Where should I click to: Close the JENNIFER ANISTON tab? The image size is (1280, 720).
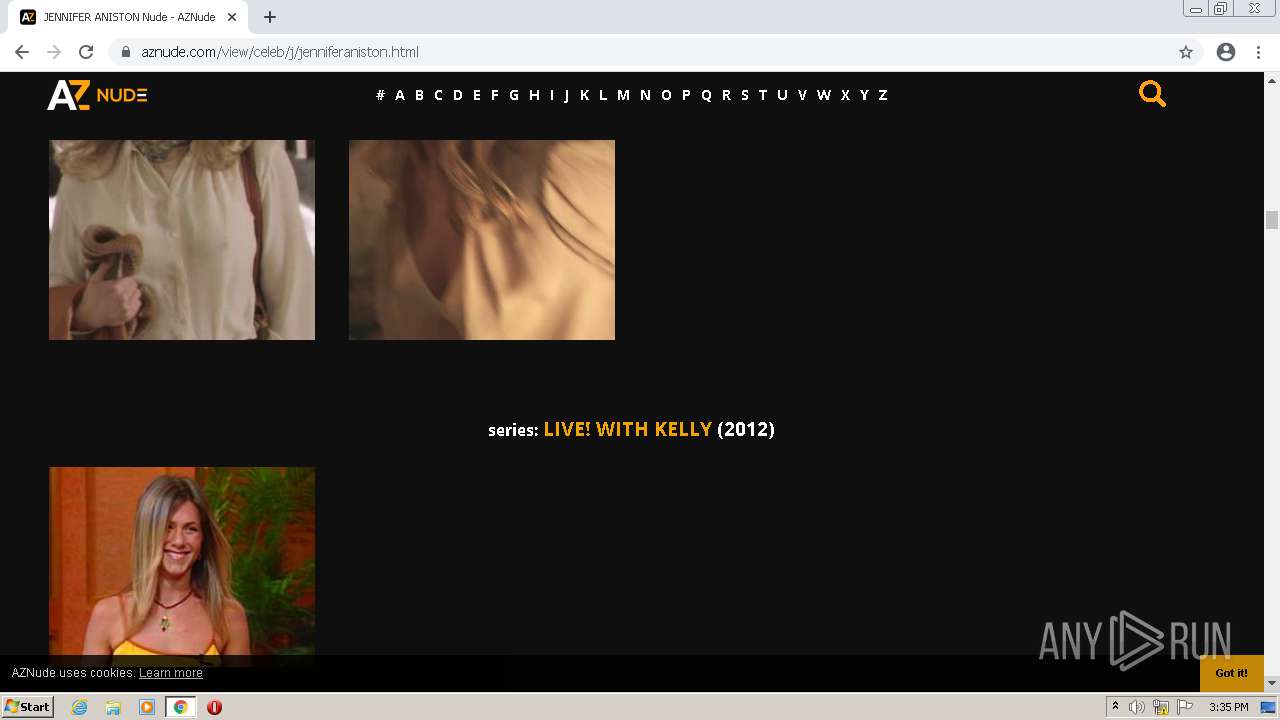pyautogui.click(x=232, y=17)
